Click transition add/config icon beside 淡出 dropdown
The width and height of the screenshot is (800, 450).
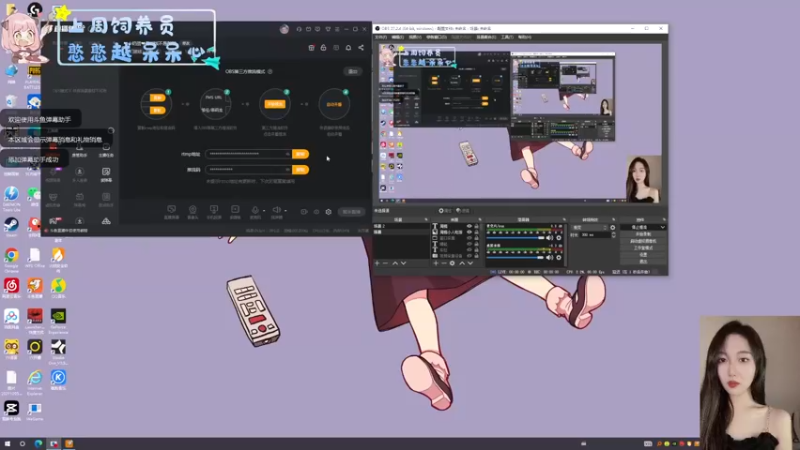[x=613, y=228]
